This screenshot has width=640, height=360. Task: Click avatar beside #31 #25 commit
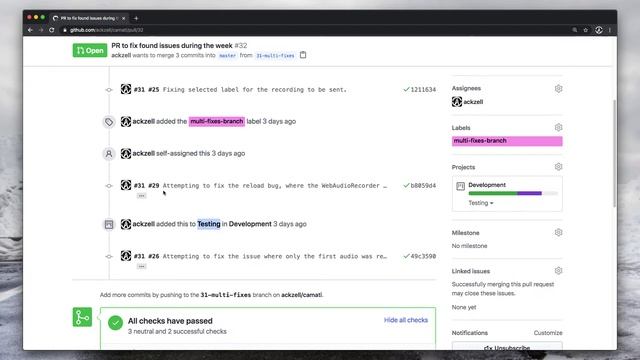point(126,89)
